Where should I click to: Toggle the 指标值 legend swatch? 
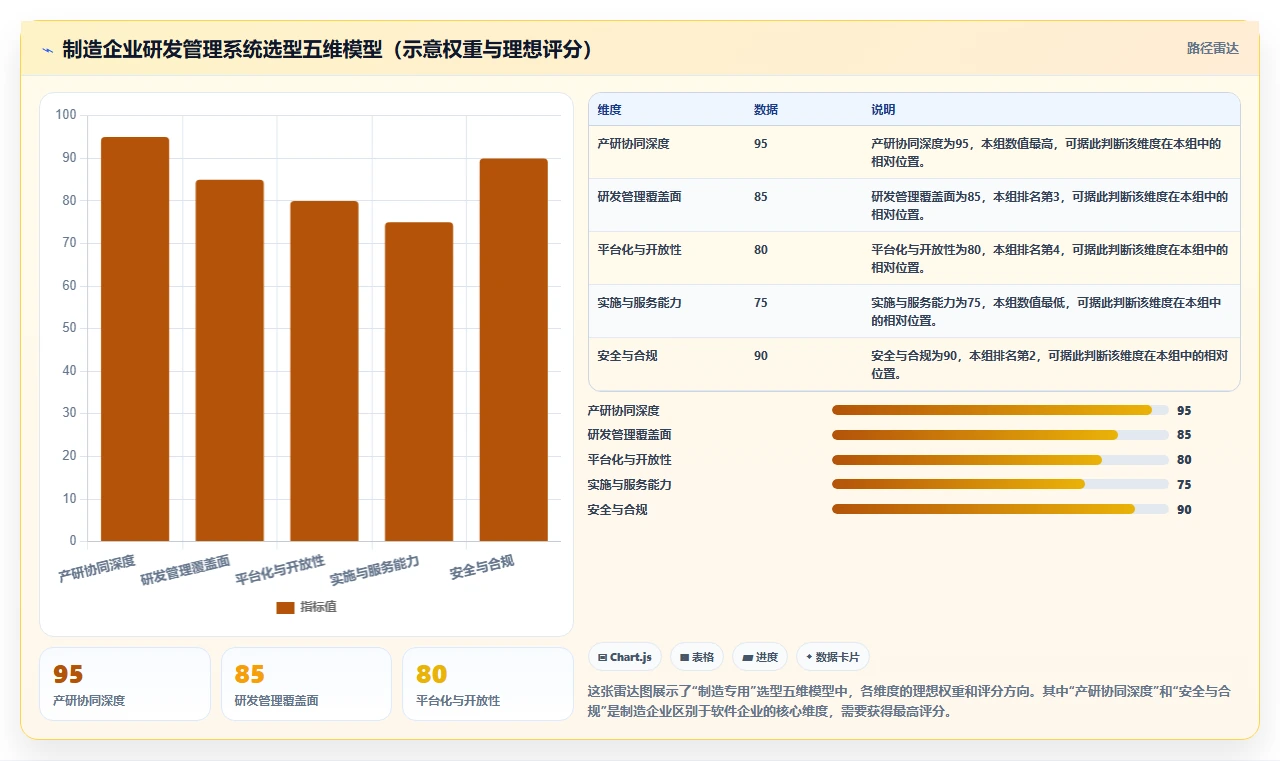click(285, 607)
